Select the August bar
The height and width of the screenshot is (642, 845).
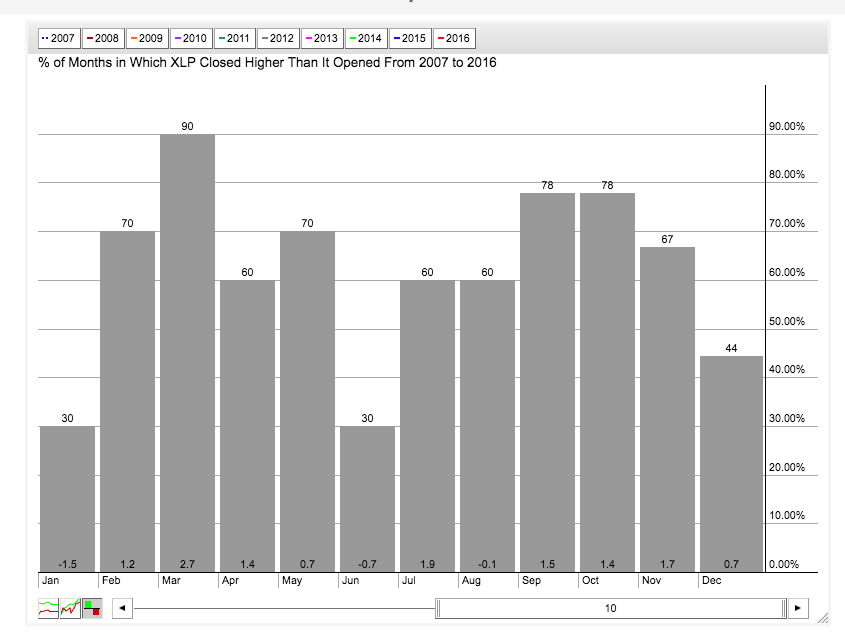487,426
